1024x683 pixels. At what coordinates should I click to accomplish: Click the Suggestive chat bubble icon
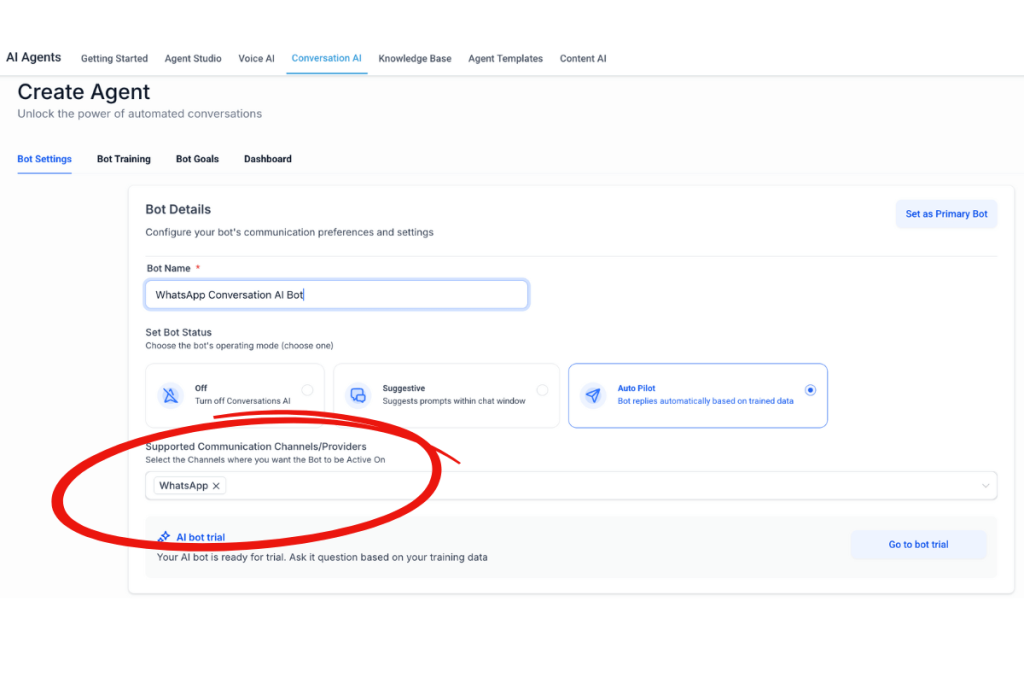[357, 395]
